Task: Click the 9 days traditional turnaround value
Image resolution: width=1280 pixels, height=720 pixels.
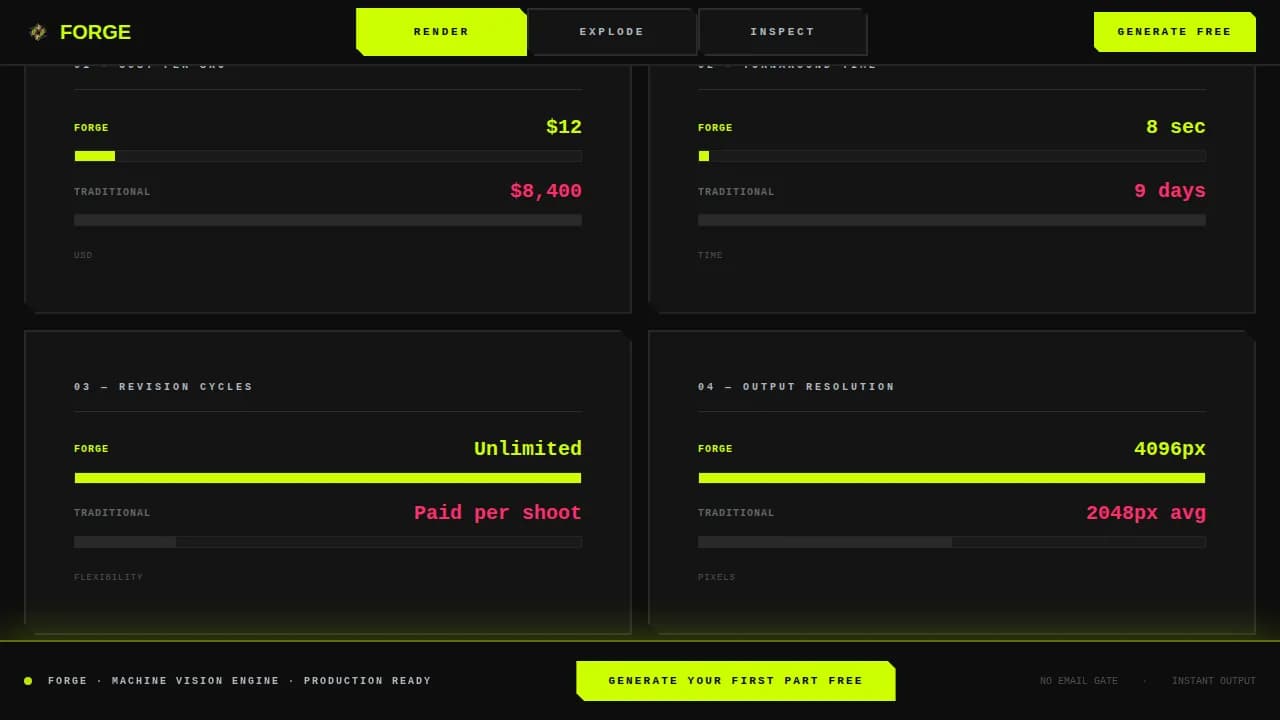Action: 1169,190
